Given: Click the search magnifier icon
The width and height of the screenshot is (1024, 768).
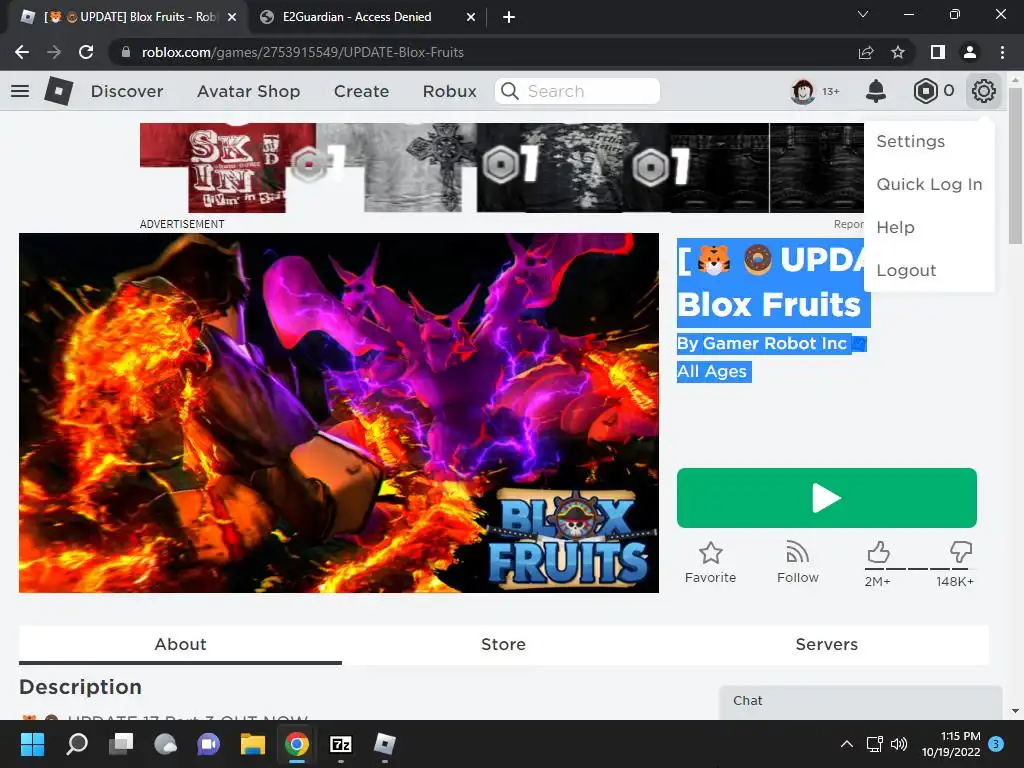Looking at the screenshot, I should [510, 91].
